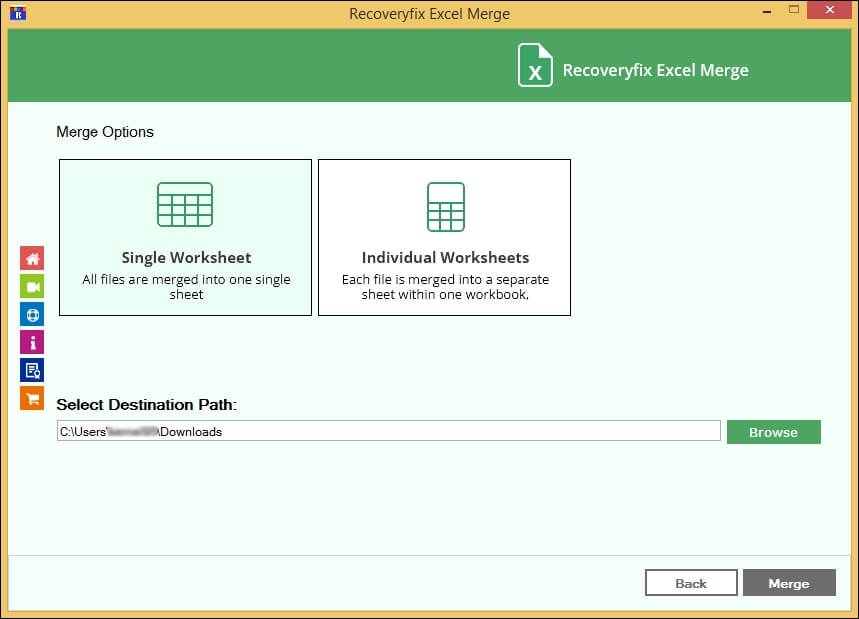Click the app icon in title bar
This screenshot has height=619, width=859.
coord(18,13)
